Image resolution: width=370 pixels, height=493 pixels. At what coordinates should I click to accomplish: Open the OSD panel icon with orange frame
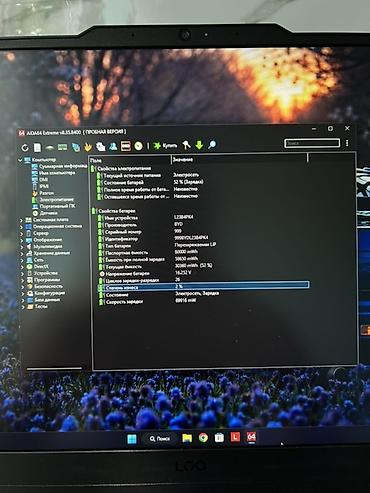[126, 146]
